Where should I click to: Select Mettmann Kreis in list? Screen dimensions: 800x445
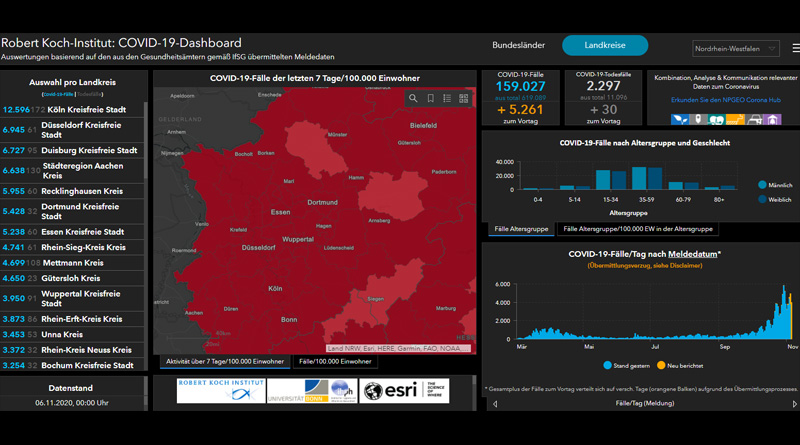pyautogui.click(x=72, y=263)
